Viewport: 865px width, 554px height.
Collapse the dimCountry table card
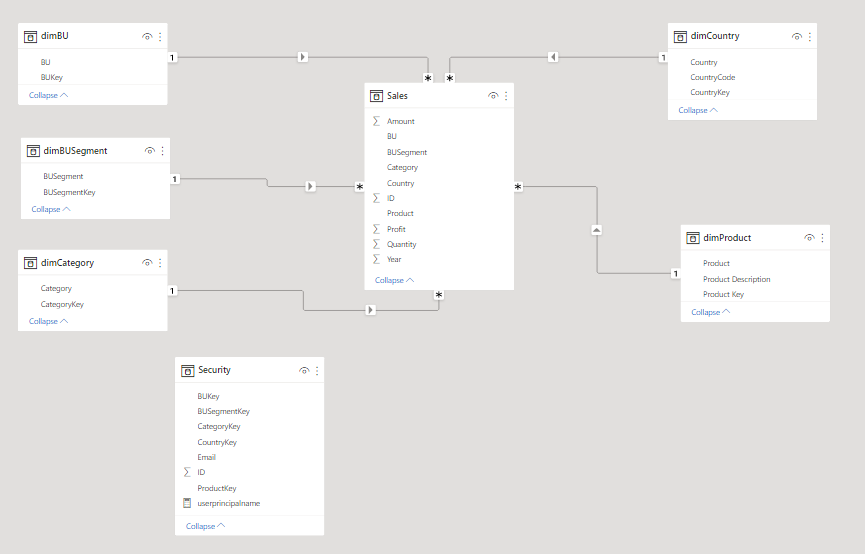[698, 110]
